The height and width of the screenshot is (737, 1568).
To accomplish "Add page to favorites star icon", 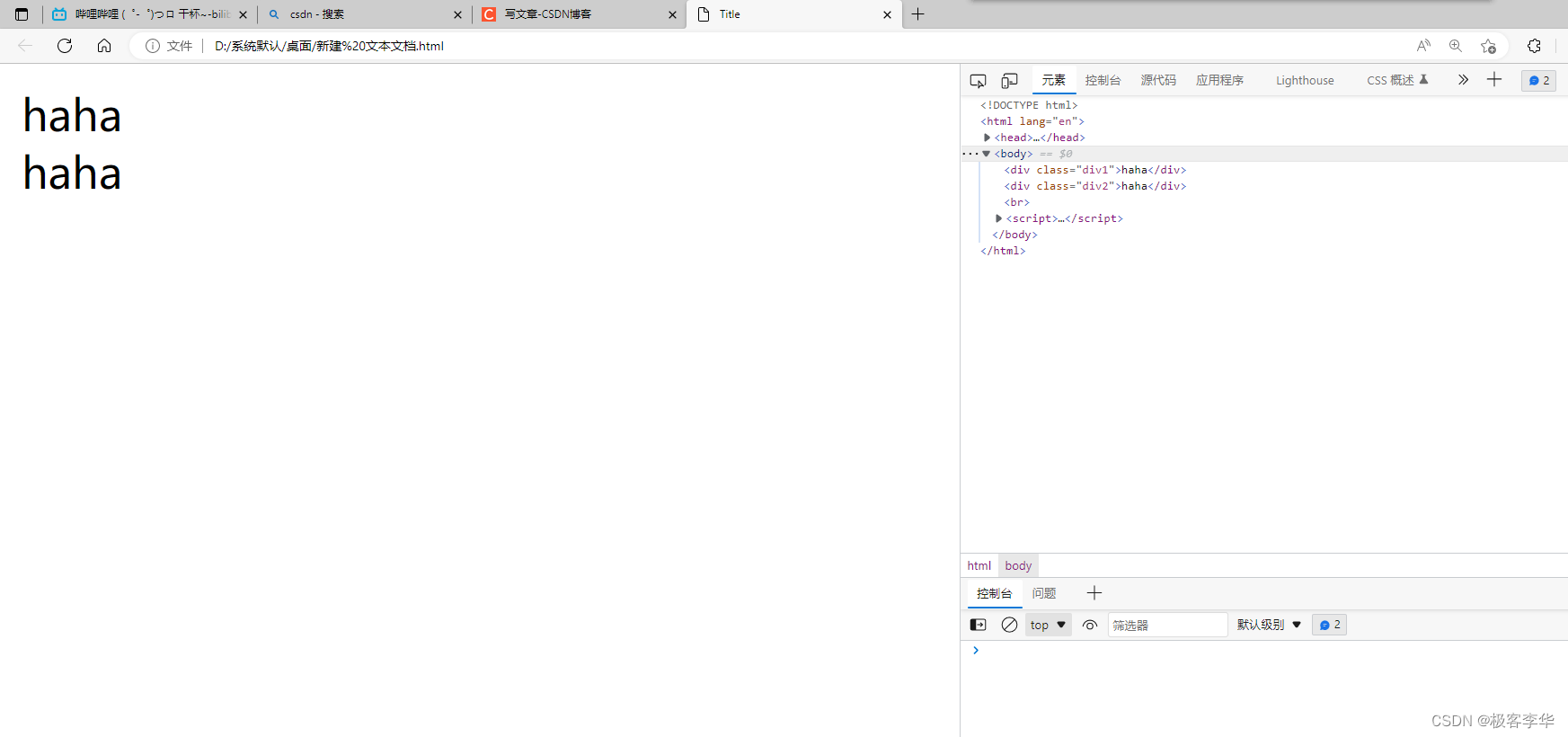I will coord(1489,46).
